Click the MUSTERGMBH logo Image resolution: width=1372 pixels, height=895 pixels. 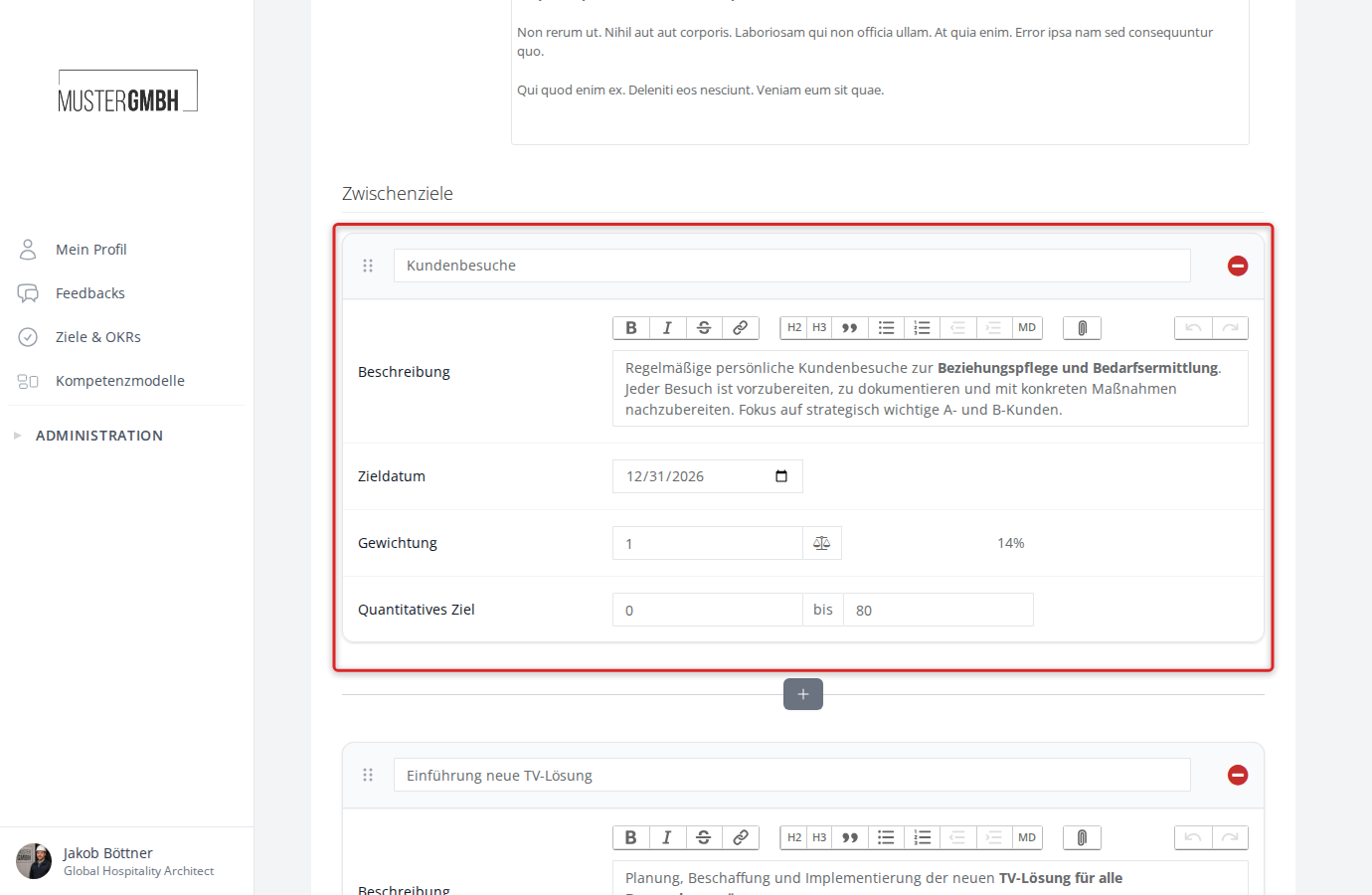click(x=127, y=91)
